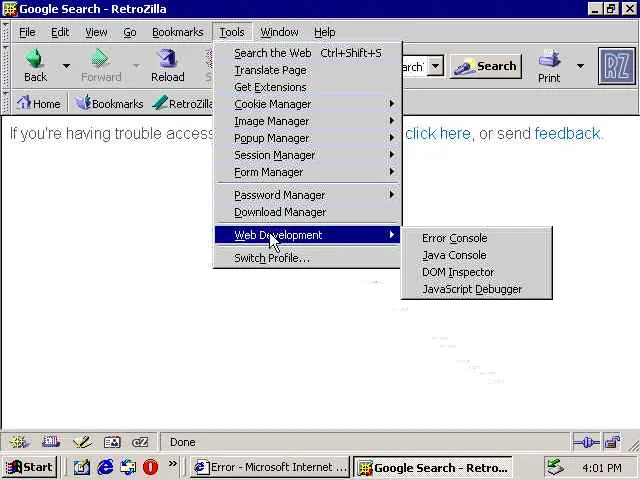Open the Back history dropdown arrow
Screen dimensions: 640x480
(66, 66)
